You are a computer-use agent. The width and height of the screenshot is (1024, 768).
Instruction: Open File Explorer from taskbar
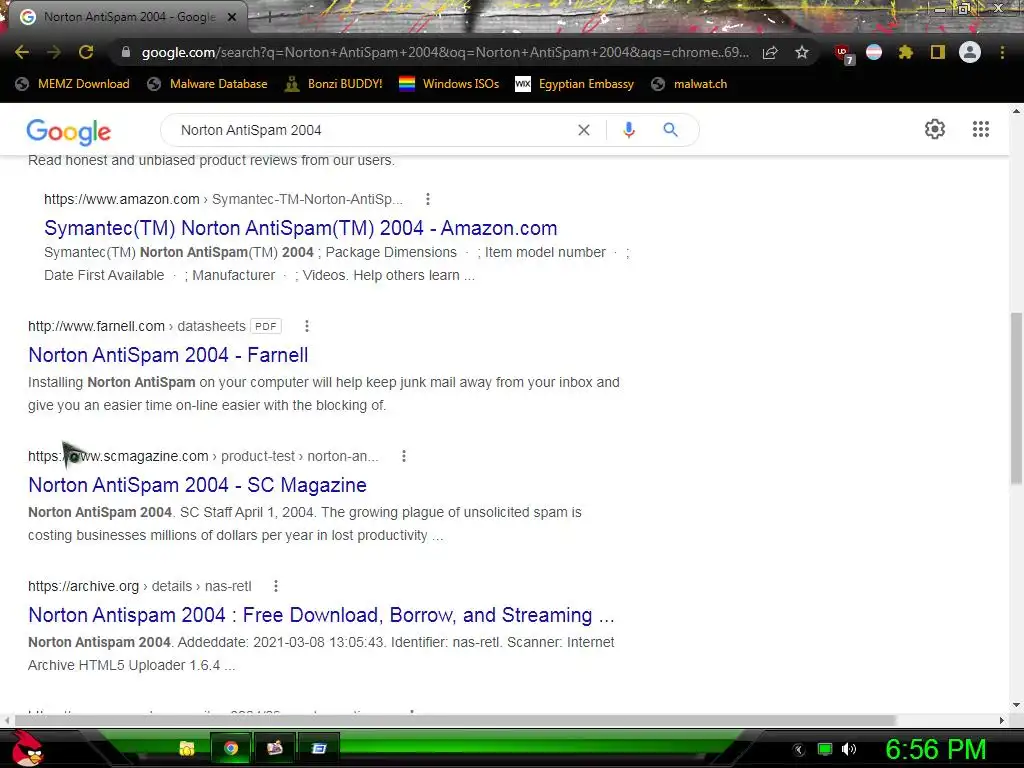[187, 748]
